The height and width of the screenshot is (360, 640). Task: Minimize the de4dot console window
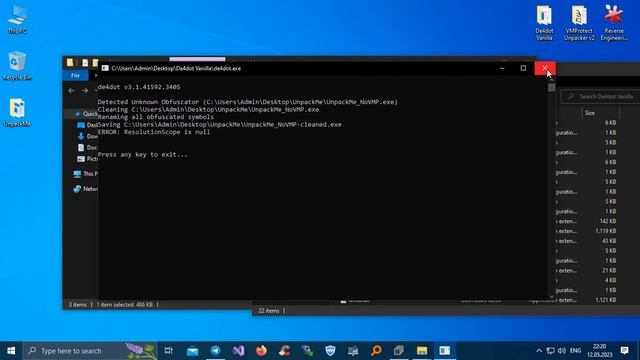(x=502, y=68)
